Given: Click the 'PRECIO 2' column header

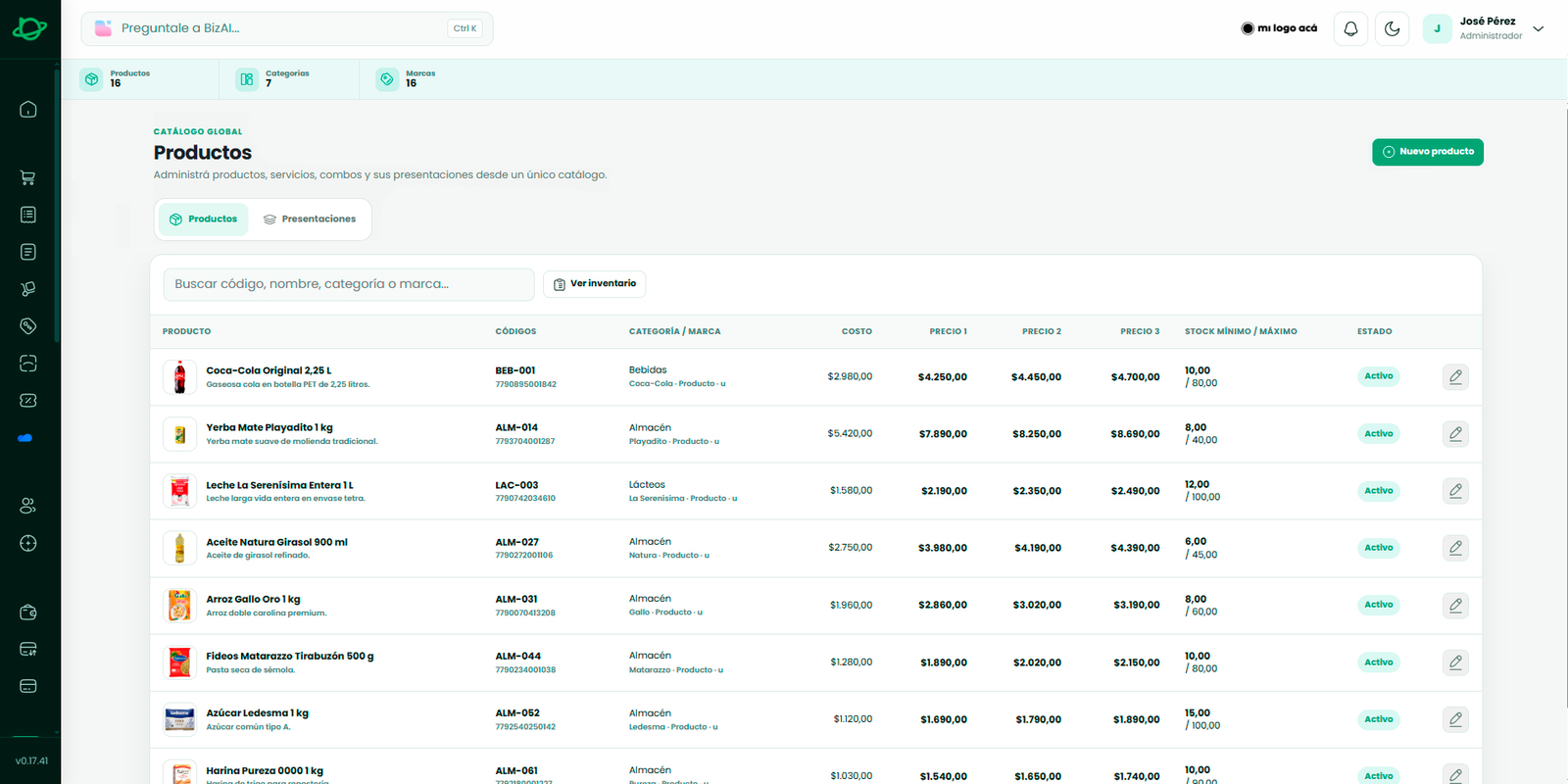Looking at the screenshot, I should (x=1042, y=331).
